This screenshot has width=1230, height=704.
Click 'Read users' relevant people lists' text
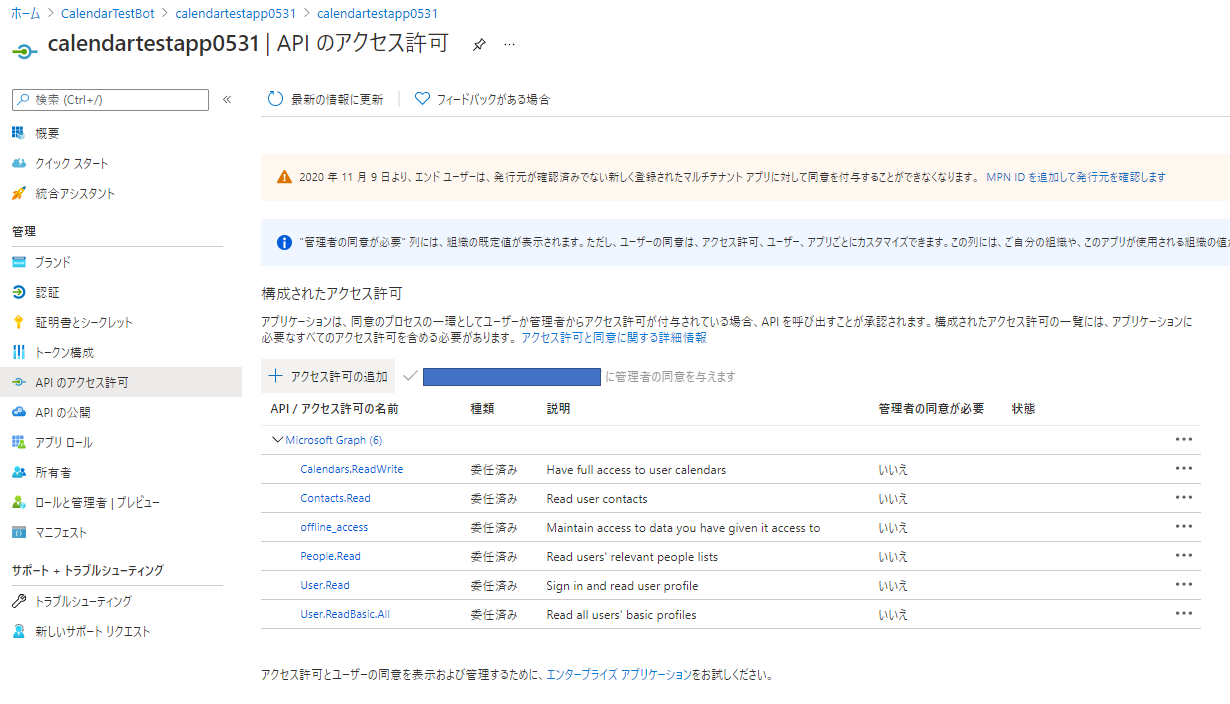632,556
